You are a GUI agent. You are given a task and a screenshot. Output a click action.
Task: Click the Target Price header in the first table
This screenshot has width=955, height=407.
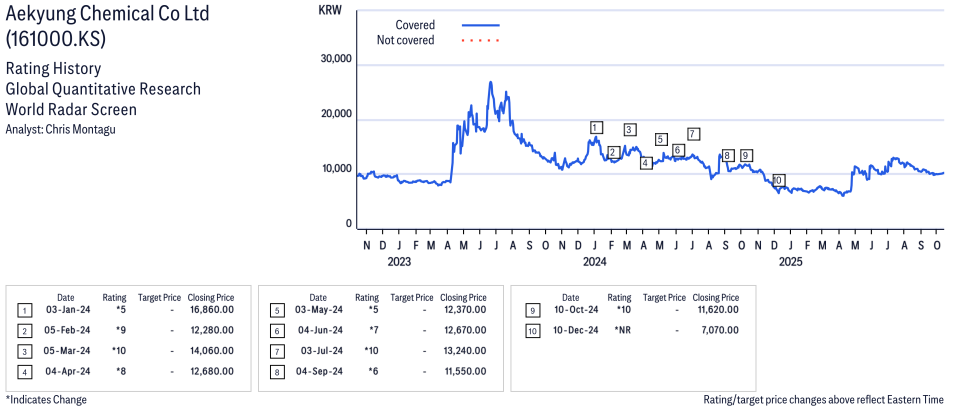tap(159, 297)
